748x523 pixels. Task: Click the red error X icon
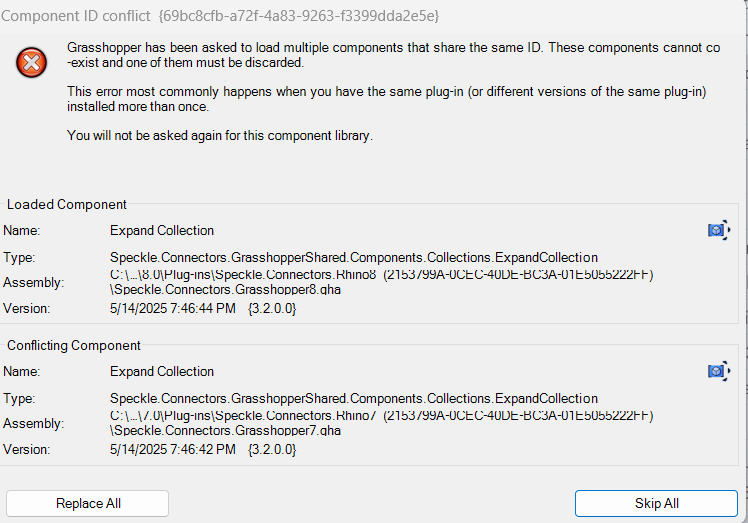(31, 63)
